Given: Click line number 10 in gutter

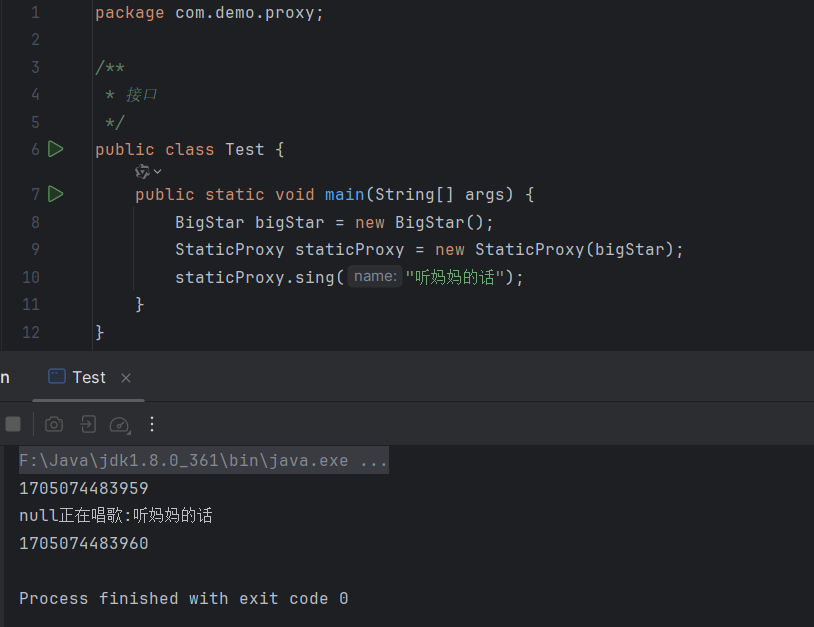Looking at the screenshot, I should pyautogui.click(x=31, y=277).
